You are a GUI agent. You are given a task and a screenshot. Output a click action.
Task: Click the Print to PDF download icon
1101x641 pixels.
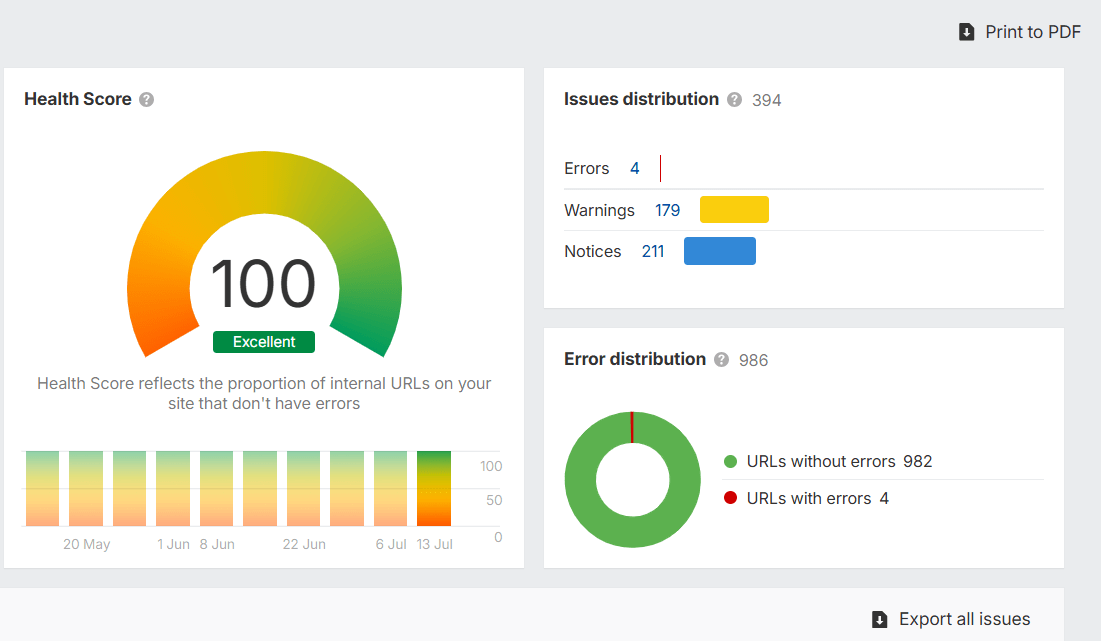click(966, 31)
